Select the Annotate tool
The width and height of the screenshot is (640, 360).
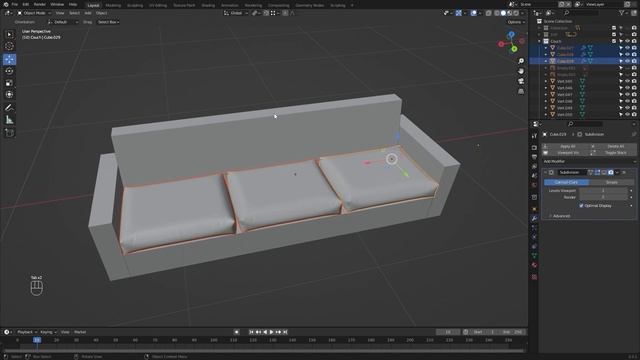(x=9, y=108)
